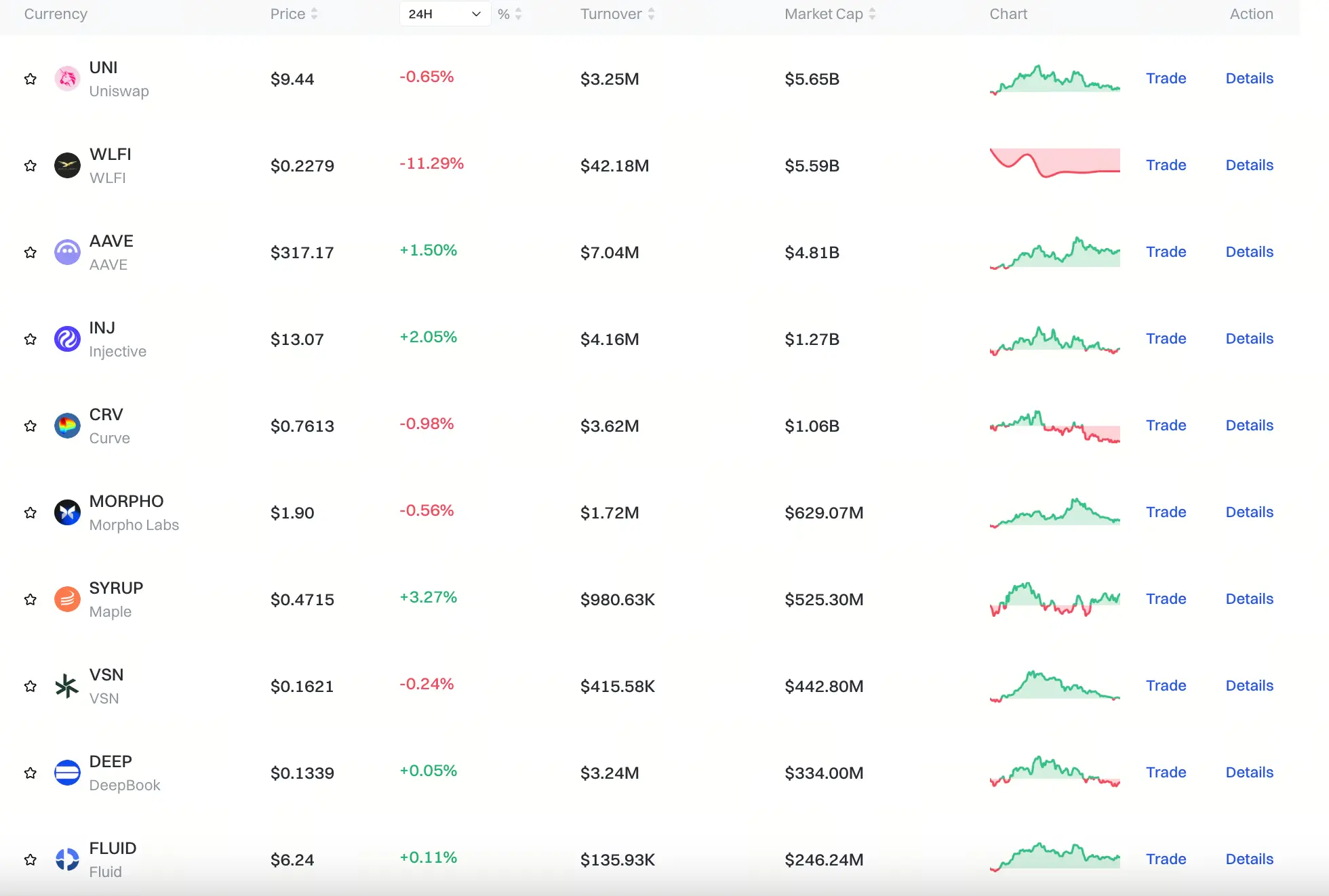Image resolution: width=1329 pixels, height=896 pixels.
Task: Go to Trade for VSN
Action: 1166,686
